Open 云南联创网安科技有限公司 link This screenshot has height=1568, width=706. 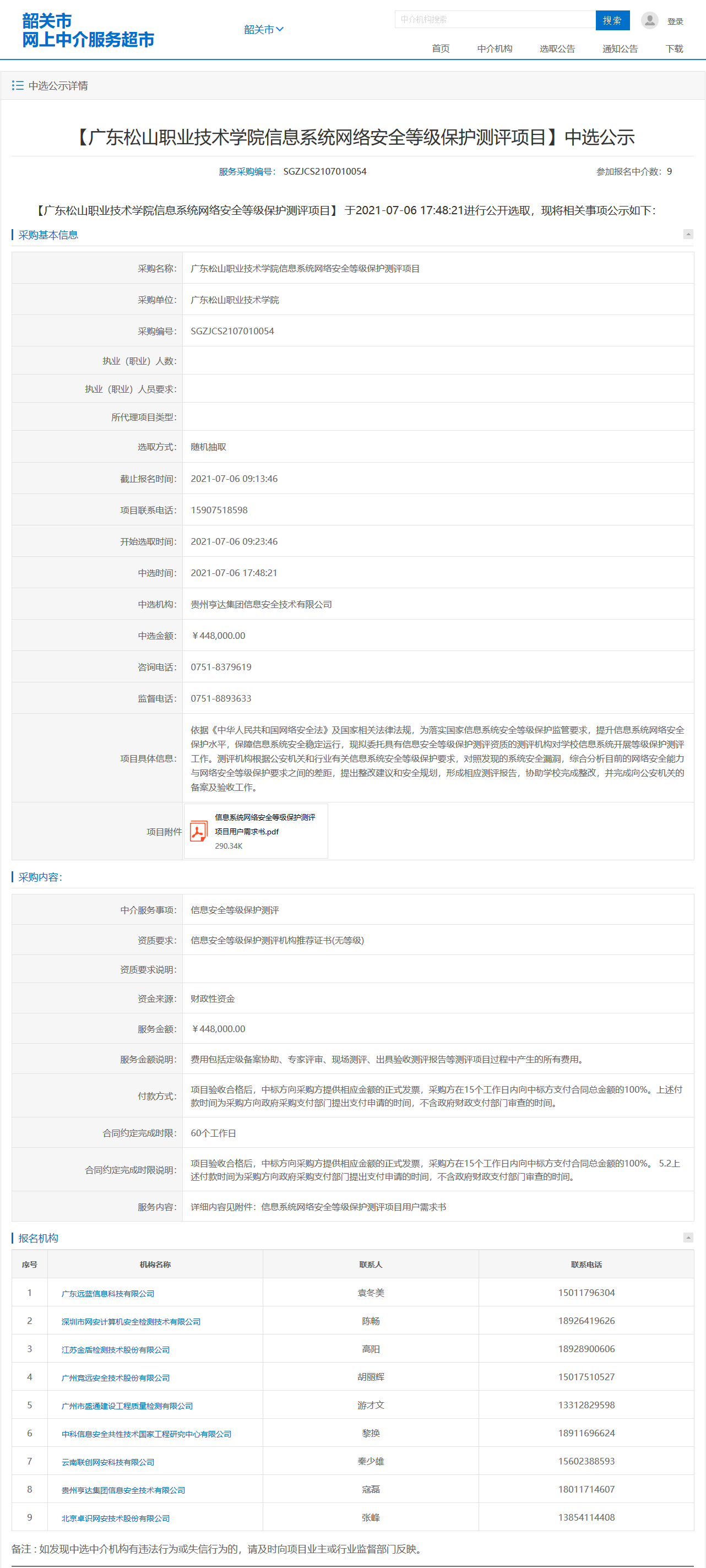(x=108, y=1462)
